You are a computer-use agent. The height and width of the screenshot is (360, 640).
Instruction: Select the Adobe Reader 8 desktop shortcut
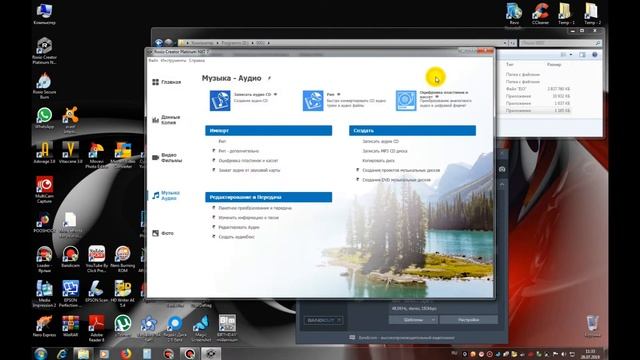pos(96,328)
